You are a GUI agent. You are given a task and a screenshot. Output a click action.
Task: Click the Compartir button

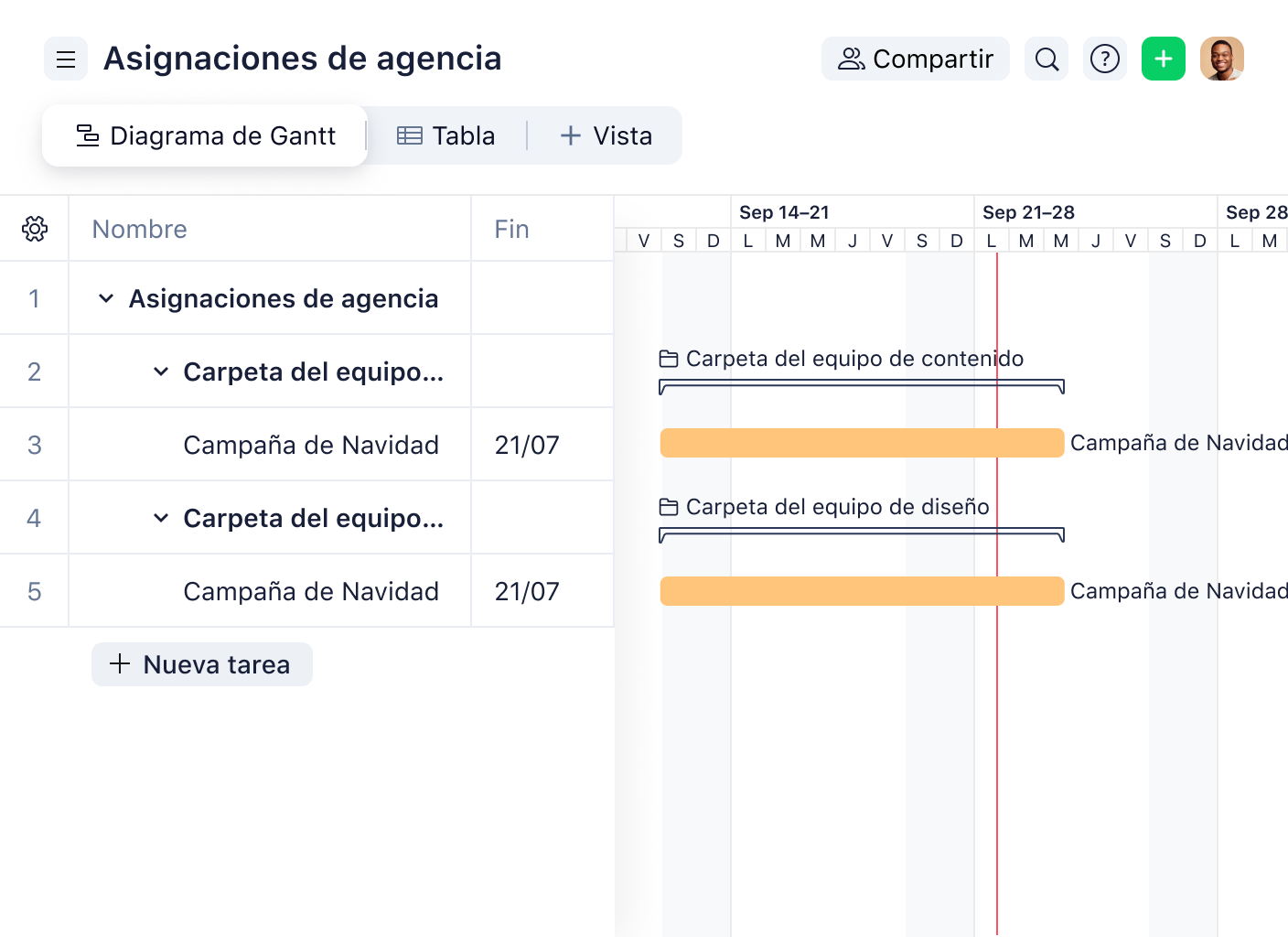pos(915,58)
